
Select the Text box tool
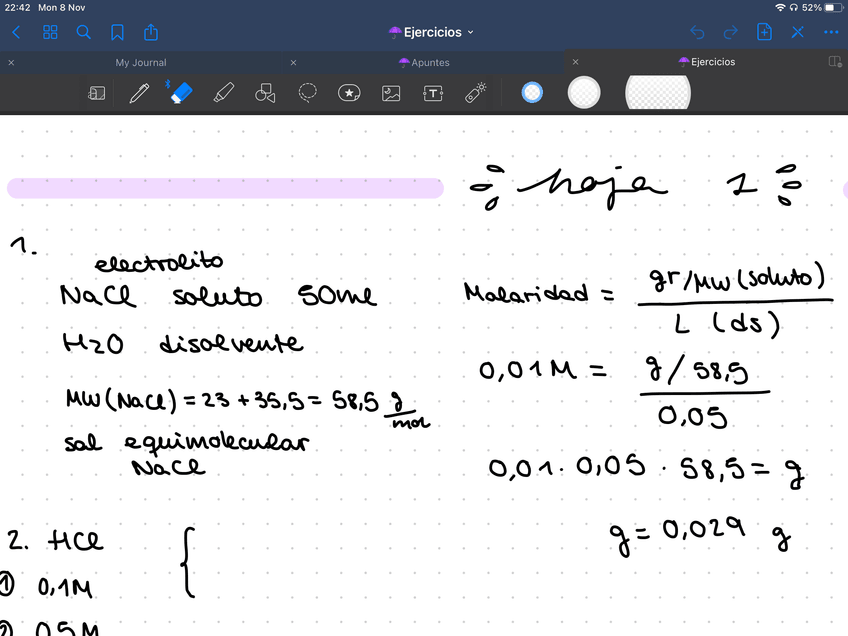point(433,94)
